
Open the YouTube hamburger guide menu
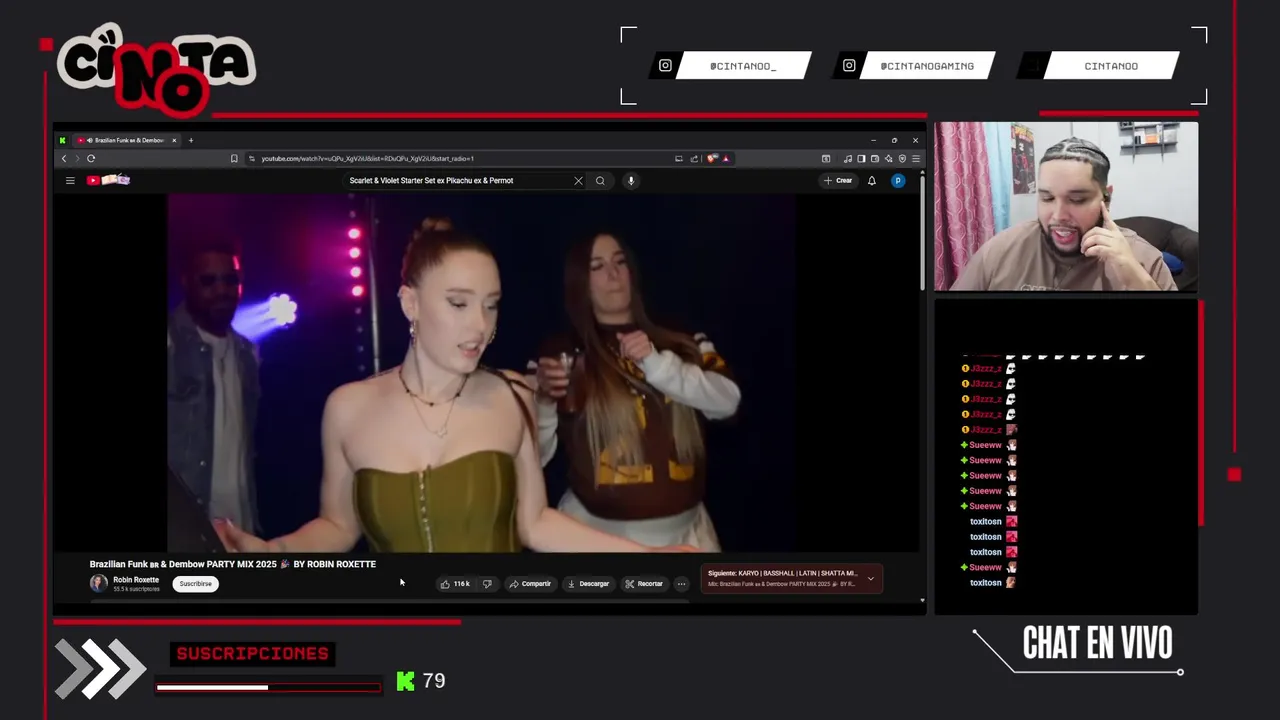pos(70,181)
